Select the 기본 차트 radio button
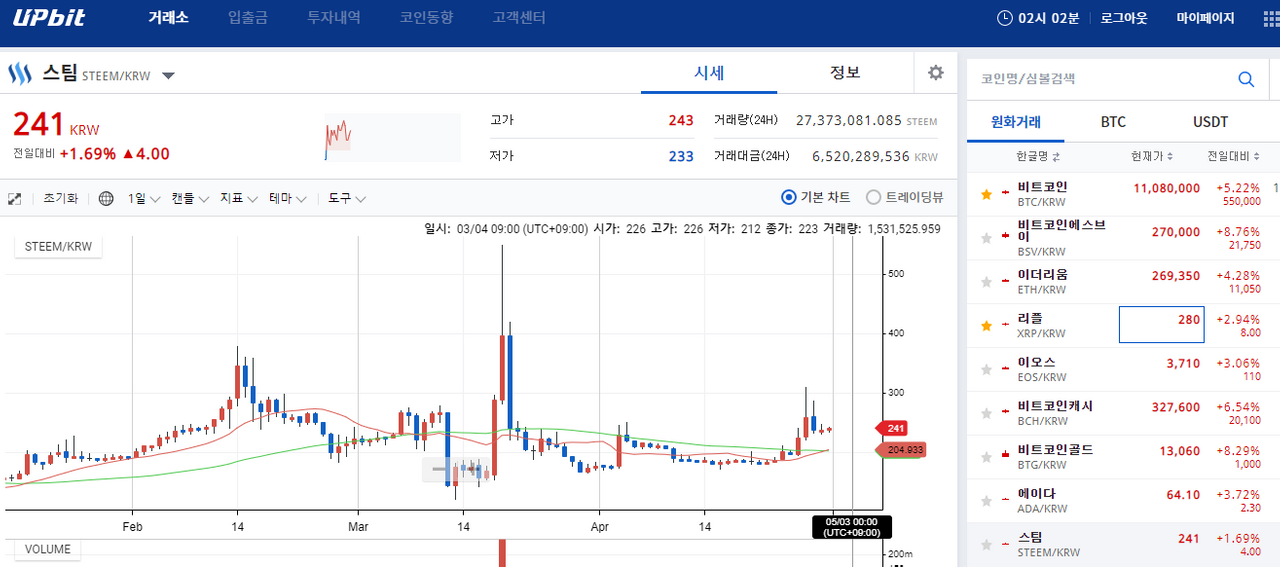This screenshot has height=567, width=1280. coord(788,197)
